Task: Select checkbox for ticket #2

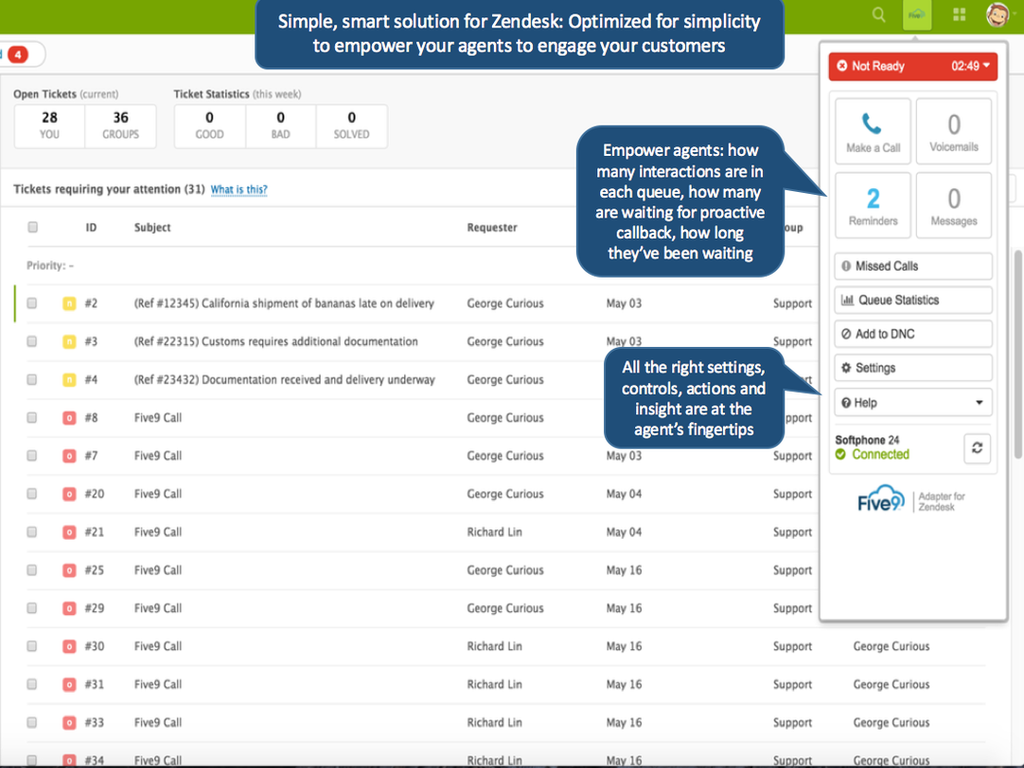Action: click(x=32, y=303)
